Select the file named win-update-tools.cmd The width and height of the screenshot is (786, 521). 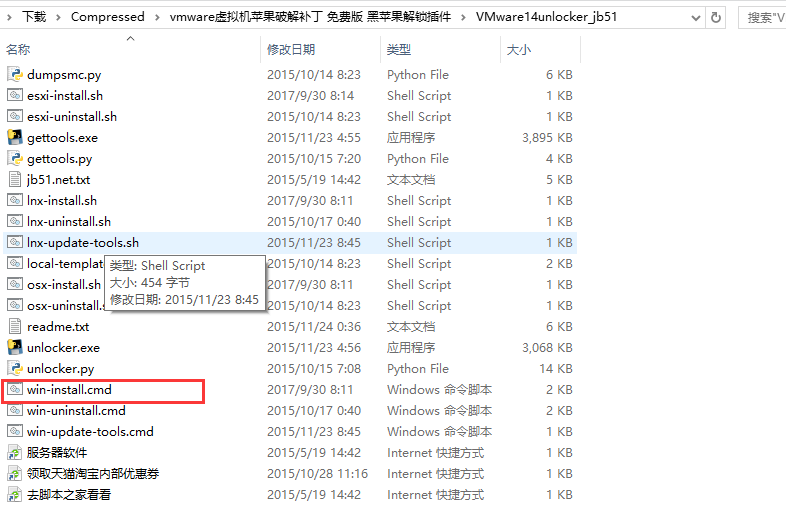coord(90,432)
